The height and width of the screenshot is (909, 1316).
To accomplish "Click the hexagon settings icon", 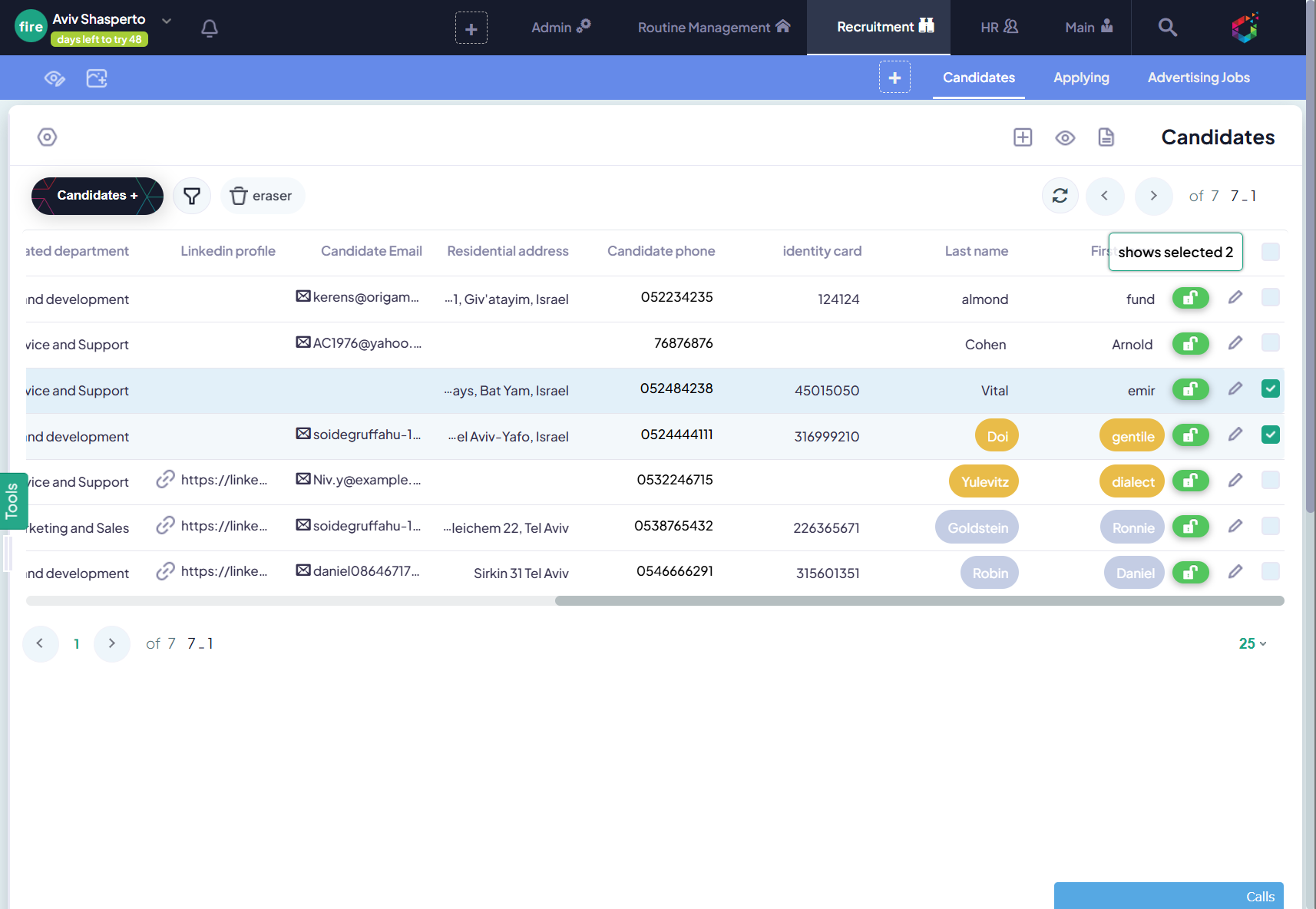I will click(48, 137).
